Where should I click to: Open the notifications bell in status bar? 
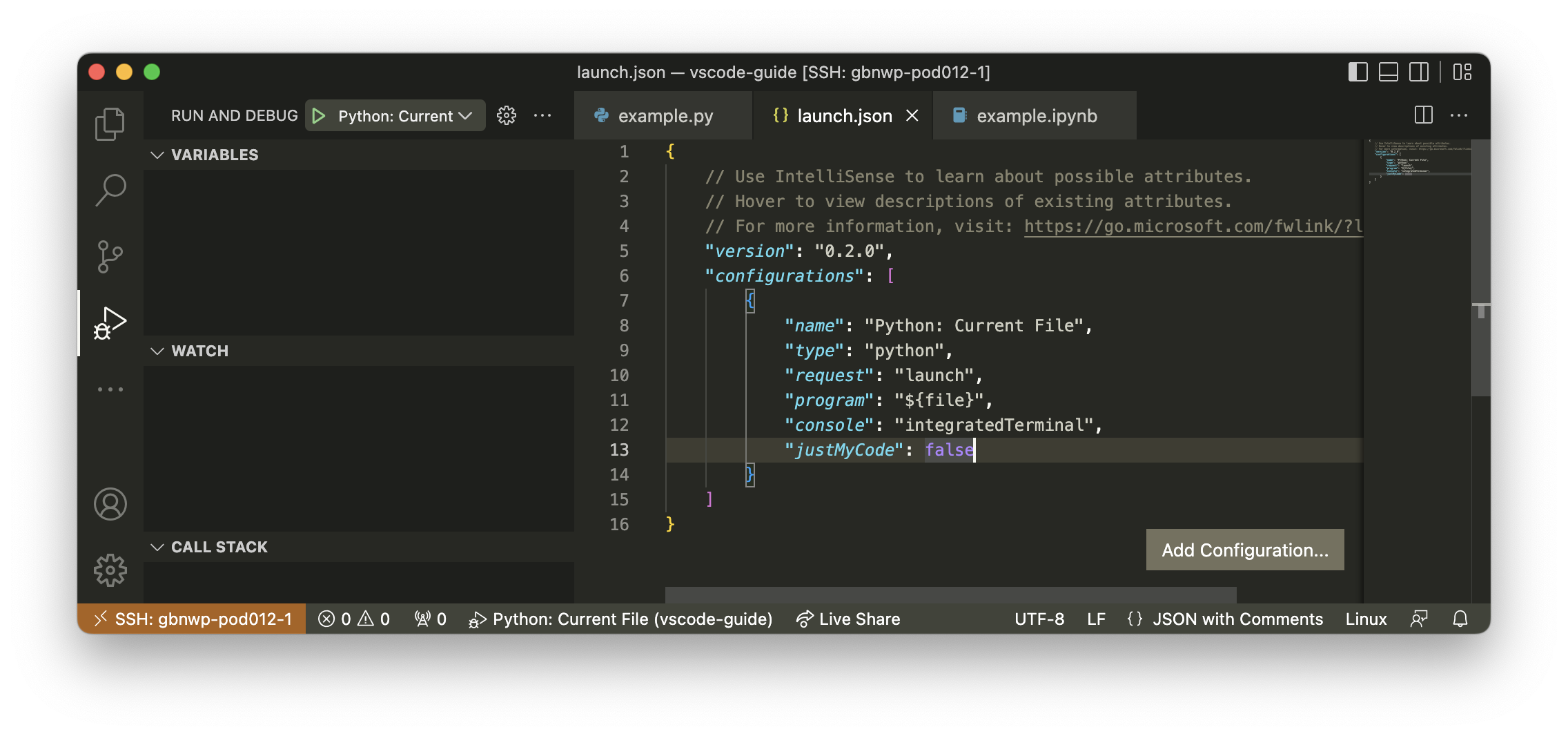(x=1460, y=619)
